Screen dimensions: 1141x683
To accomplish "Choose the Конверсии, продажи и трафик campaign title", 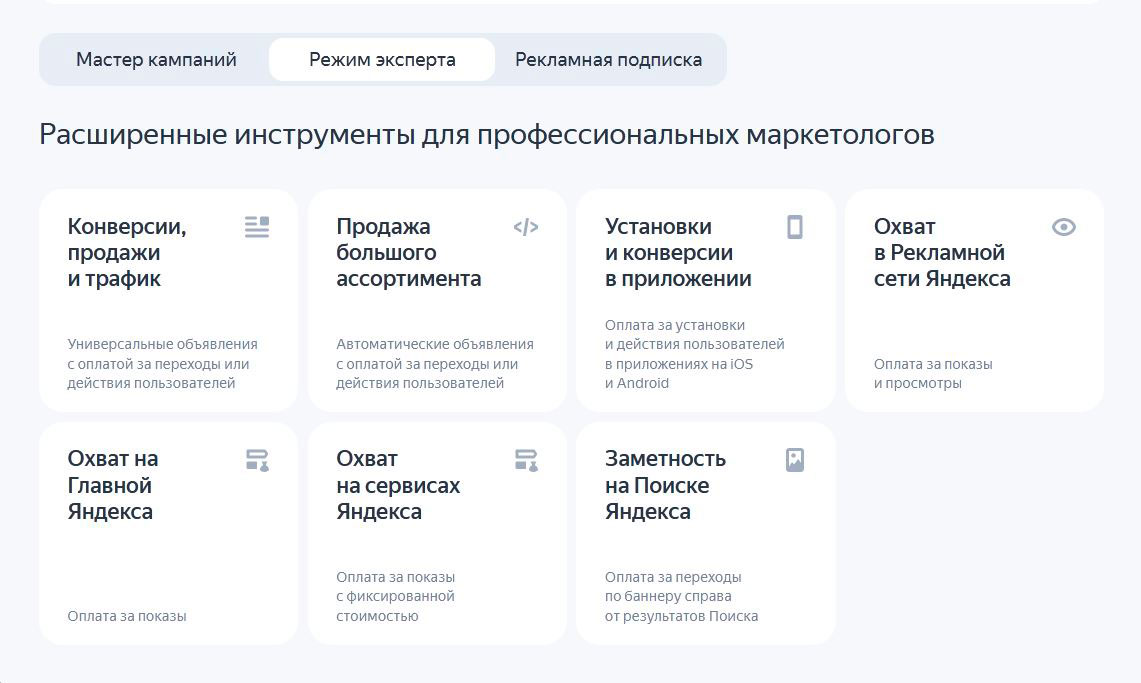I will tap(127, 252).
